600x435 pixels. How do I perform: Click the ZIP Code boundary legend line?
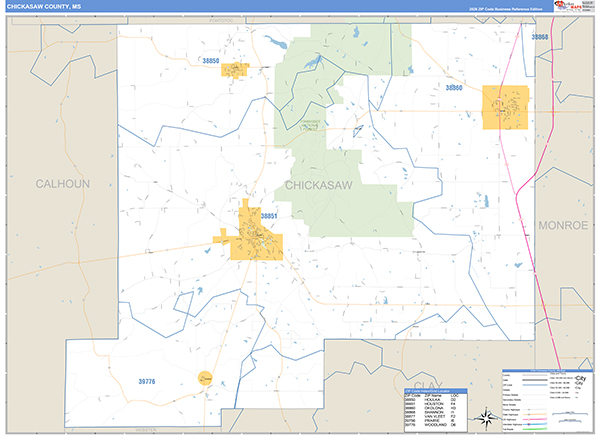535,385
